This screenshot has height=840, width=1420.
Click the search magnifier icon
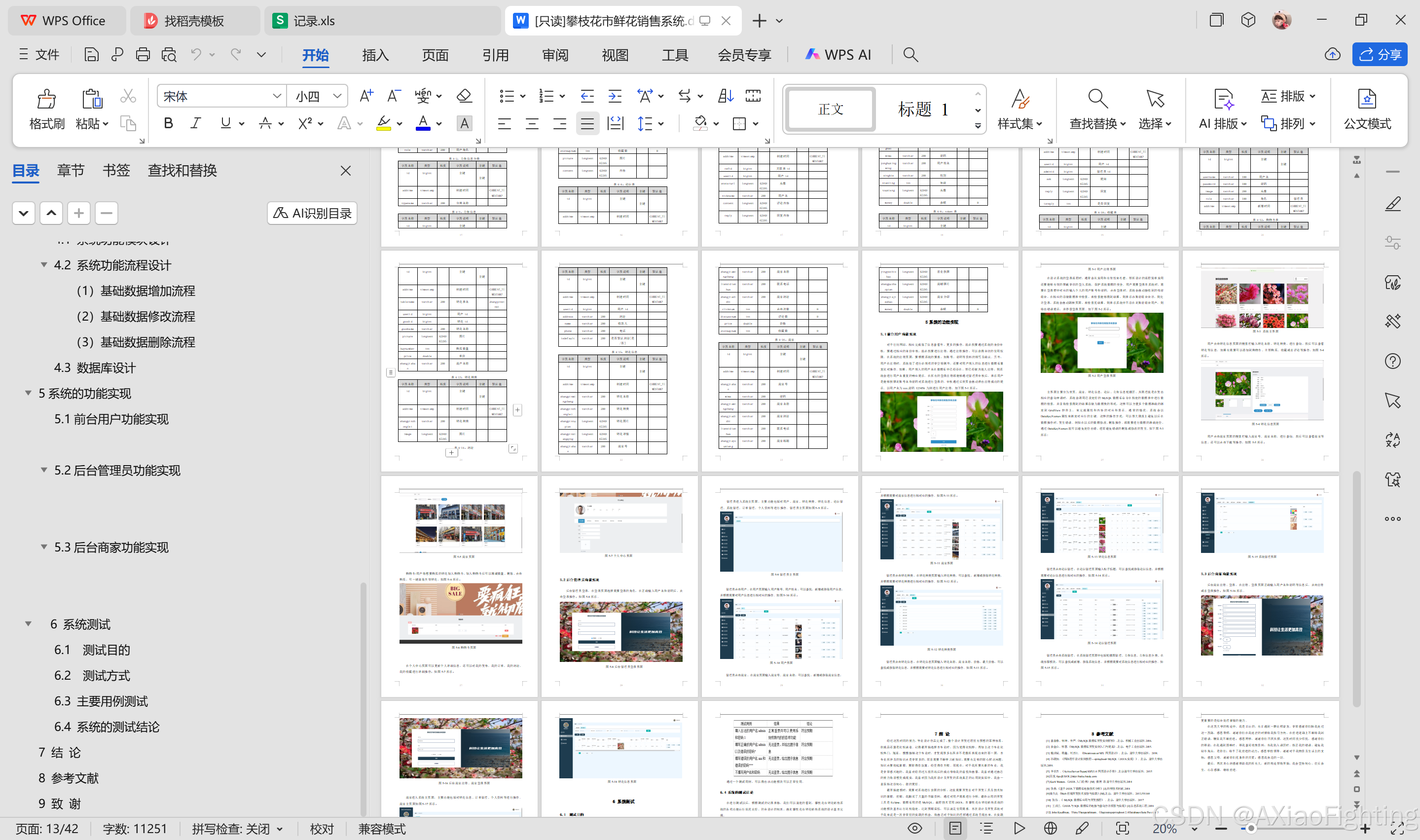[x=910, y=55]
